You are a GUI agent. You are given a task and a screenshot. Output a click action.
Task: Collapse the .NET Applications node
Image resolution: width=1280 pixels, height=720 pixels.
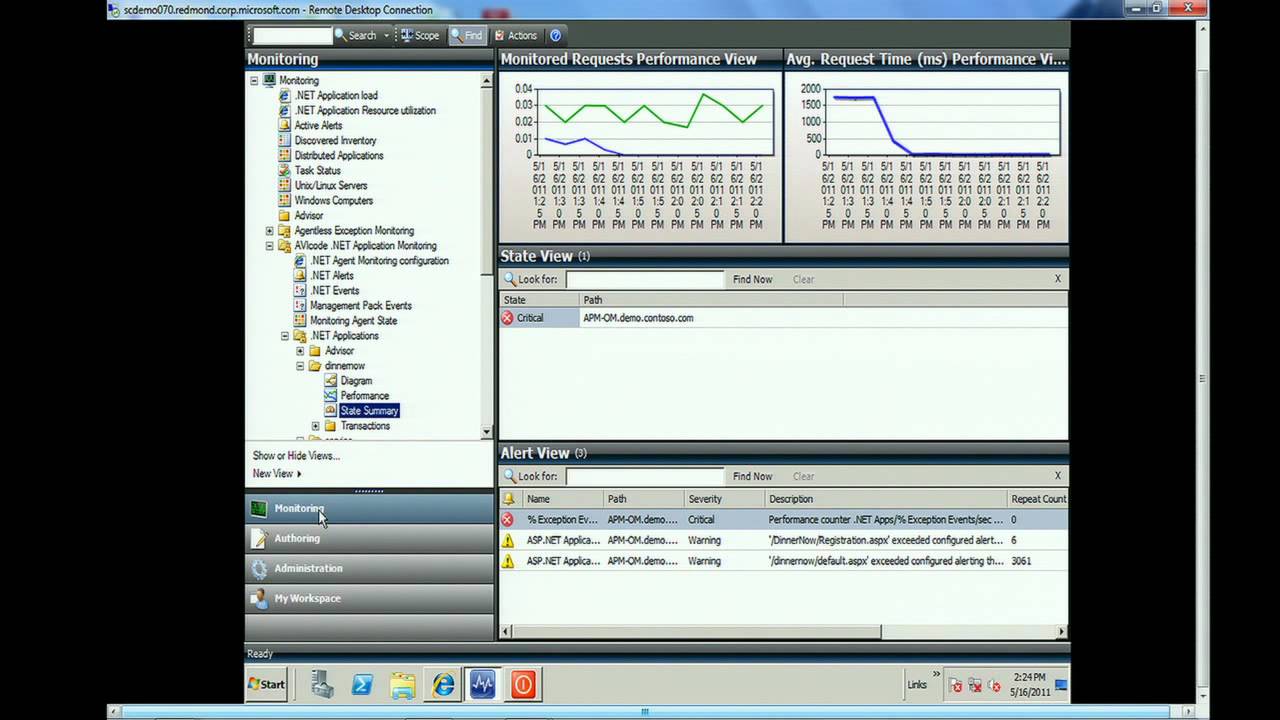point(285,335)
